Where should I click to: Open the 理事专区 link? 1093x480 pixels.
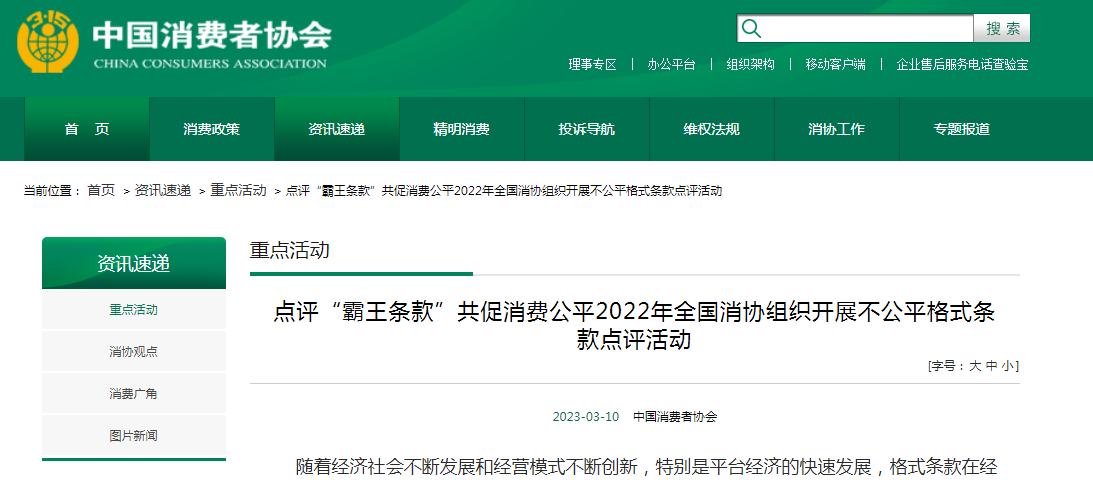click(593, 64)
